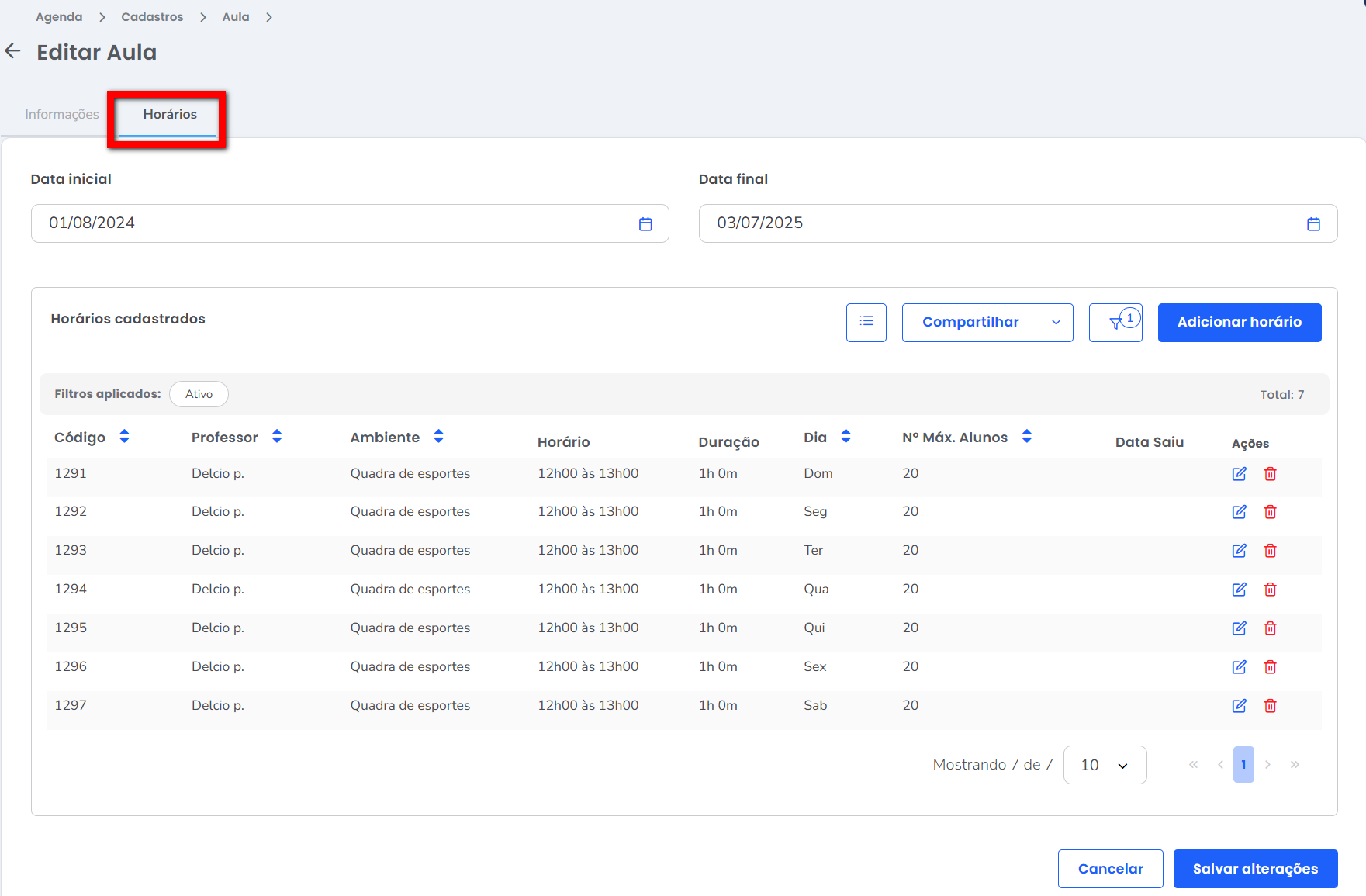Sort table by Dia column
Viewport: 1366px width, 896px height.
click(846, 437)
